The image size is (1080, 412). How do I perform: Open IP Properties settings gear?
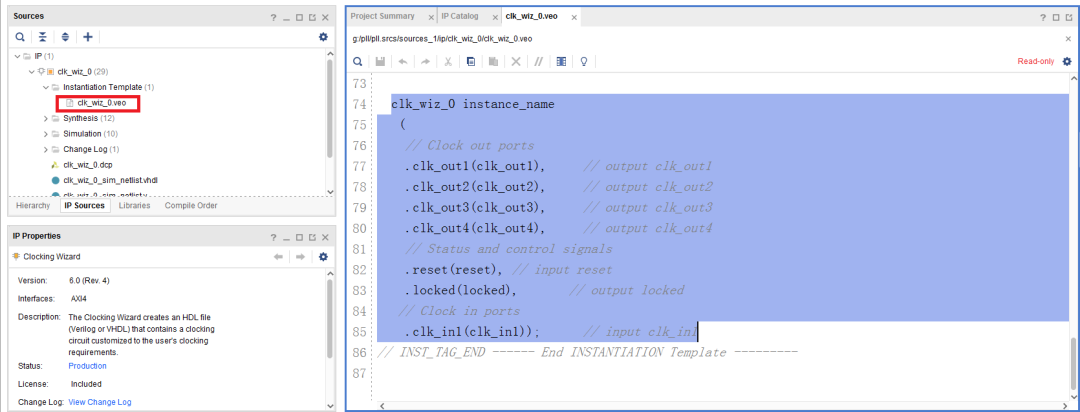pyautogui.click(x=323, y=256)
